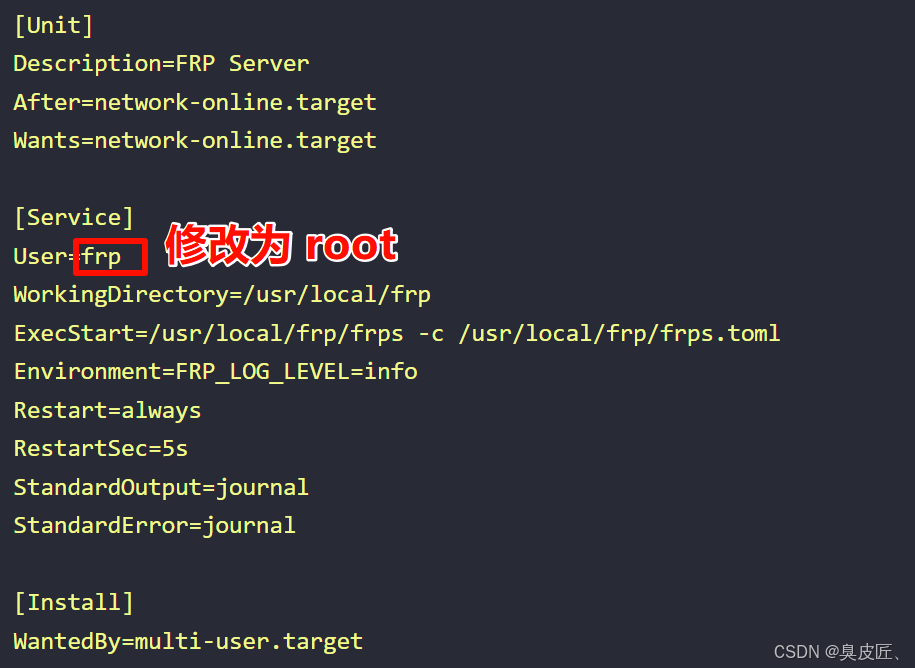This screenshot has width=915, height=668.
Task: Click the CSDN @臭皮匠 watermark
Action: (838, 652)
